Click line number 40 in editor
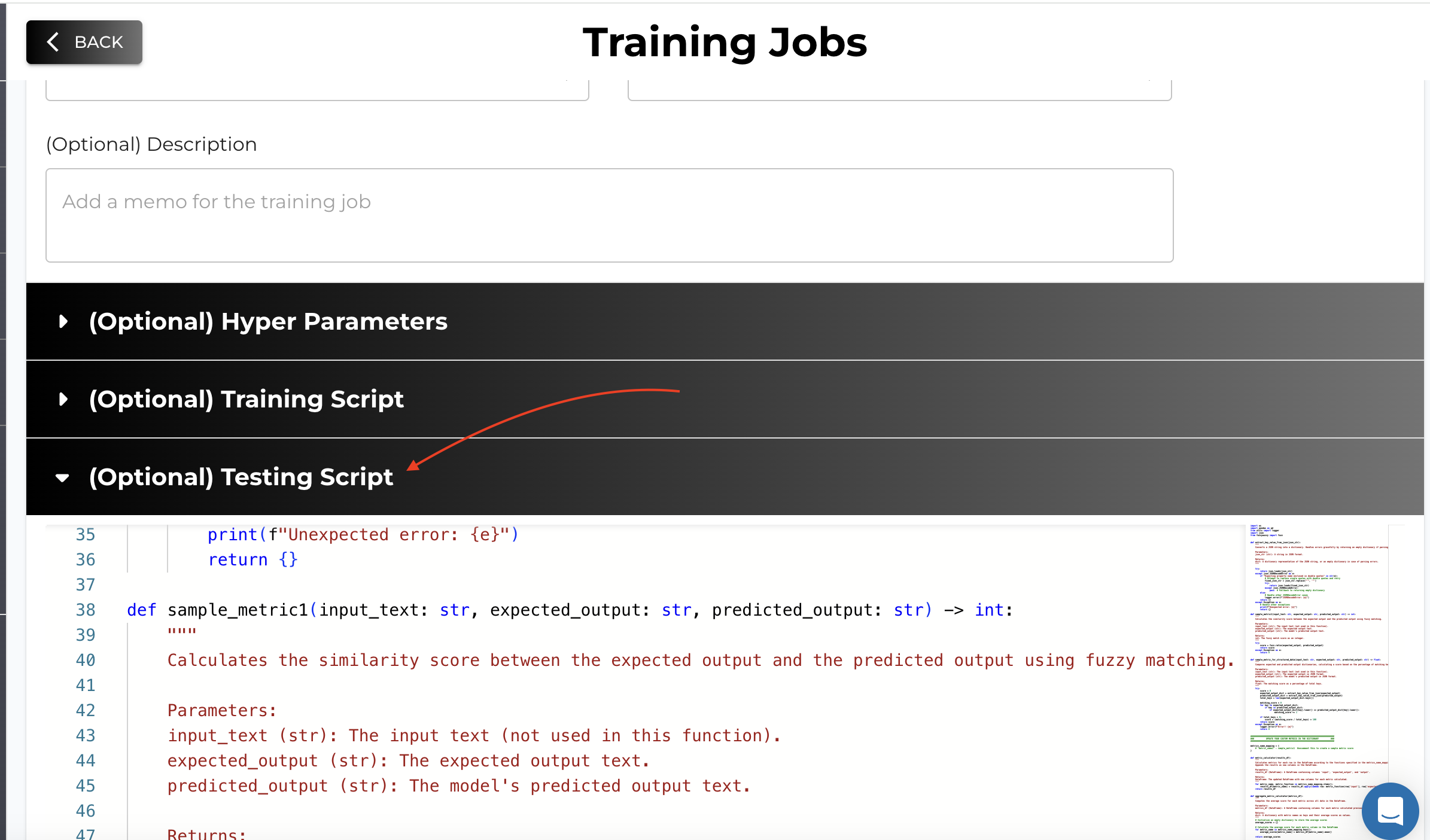Viewport: 1430px width, 840px height. coord(86,660)
